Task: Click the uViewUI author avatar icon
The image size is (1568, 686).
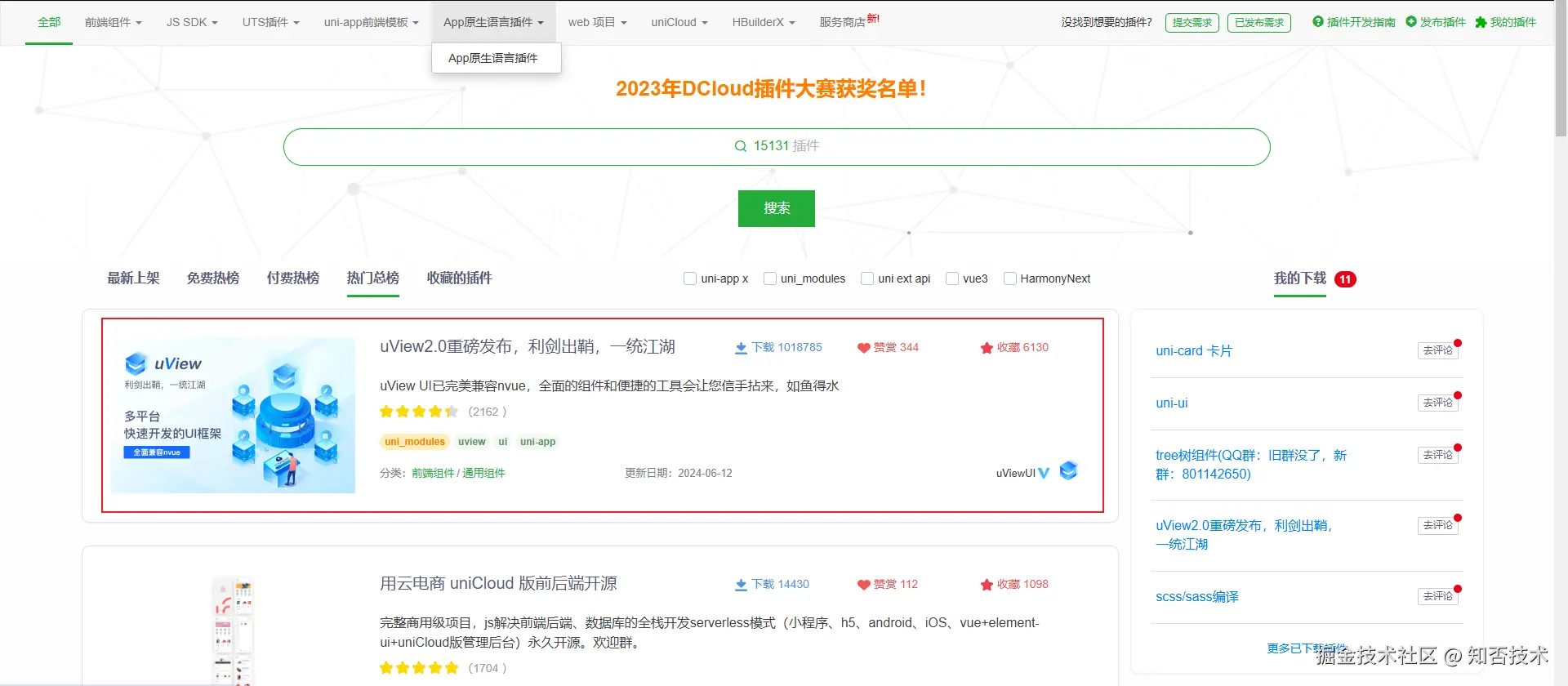Action: click(1068, 470)
